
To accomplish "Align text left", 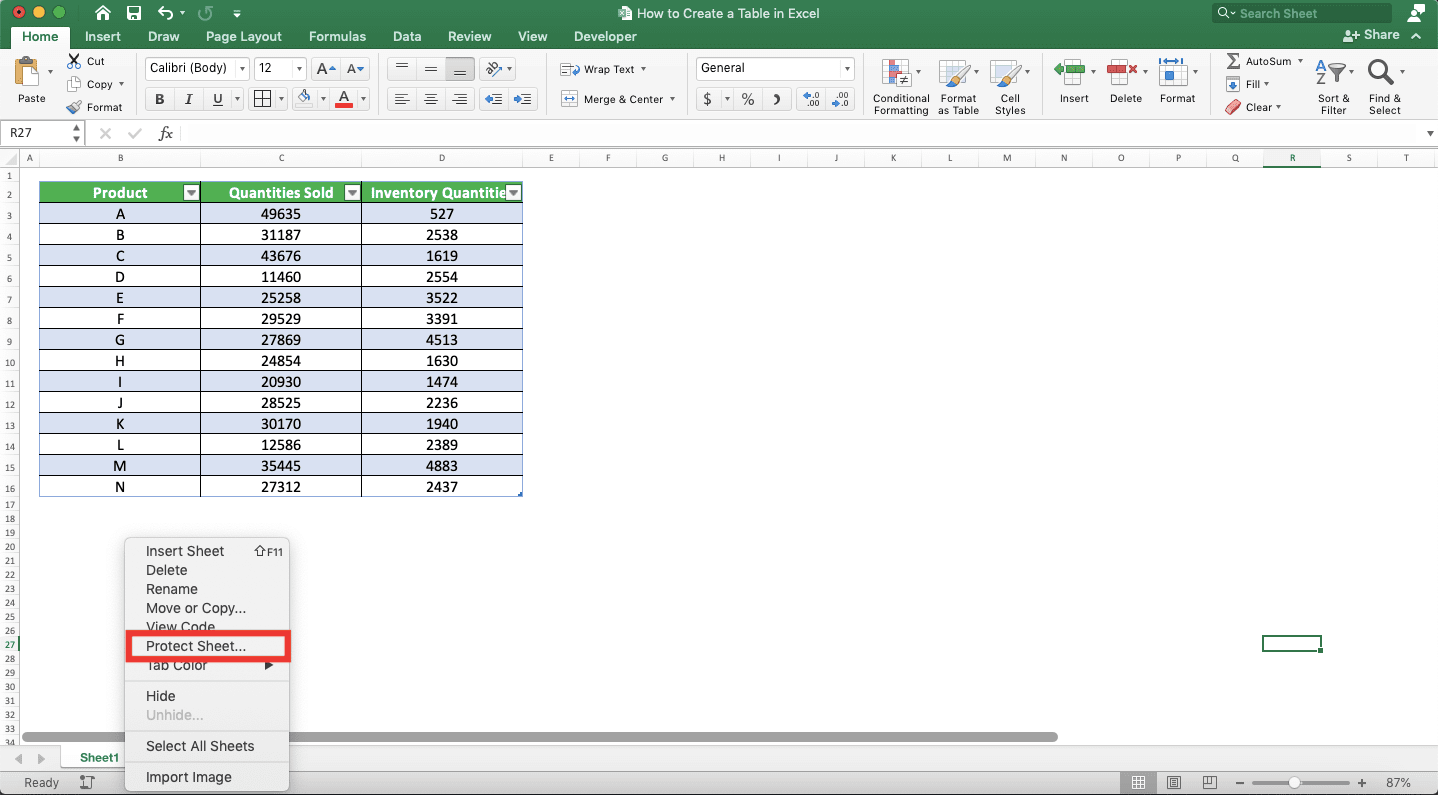I will click(x=402, y=99).
